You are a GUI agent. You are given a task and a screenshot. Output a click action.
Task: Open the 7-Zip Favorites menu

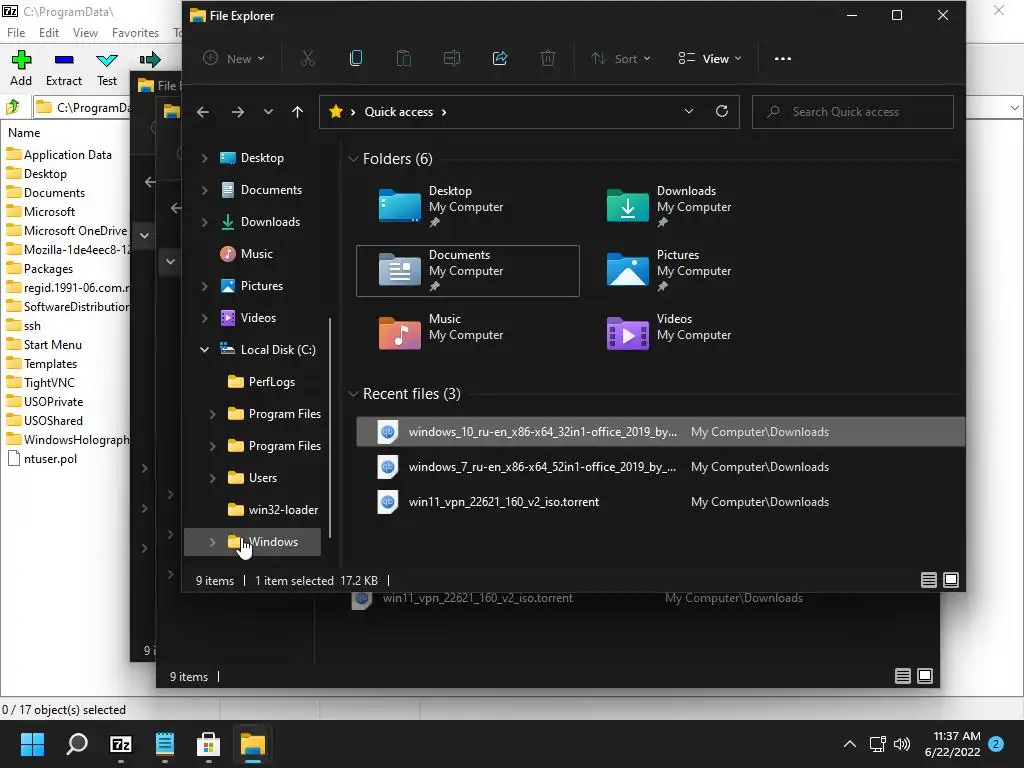click(135, 33)
